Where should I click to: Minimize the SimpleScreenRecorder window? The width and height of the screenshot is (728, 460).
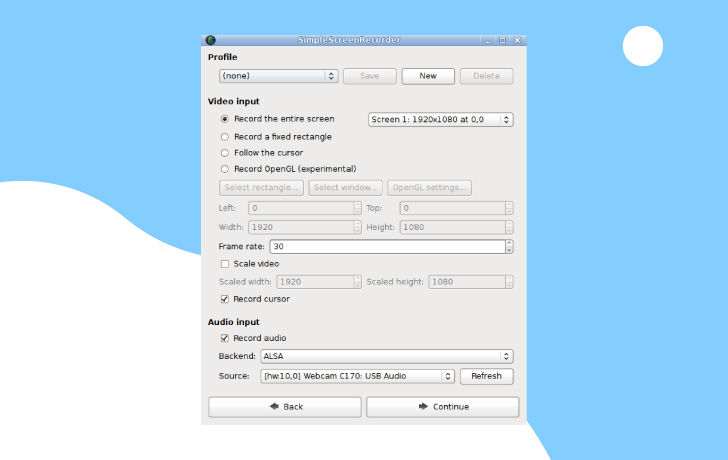click(488, 40)
